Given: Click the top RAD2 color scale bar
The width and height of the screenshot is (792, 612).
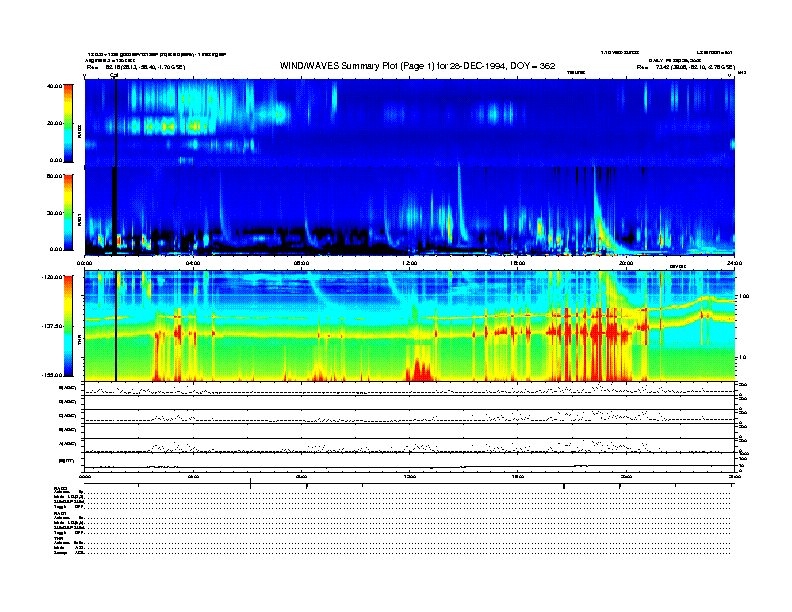Looking at the screenshot, I should (67, 122).
